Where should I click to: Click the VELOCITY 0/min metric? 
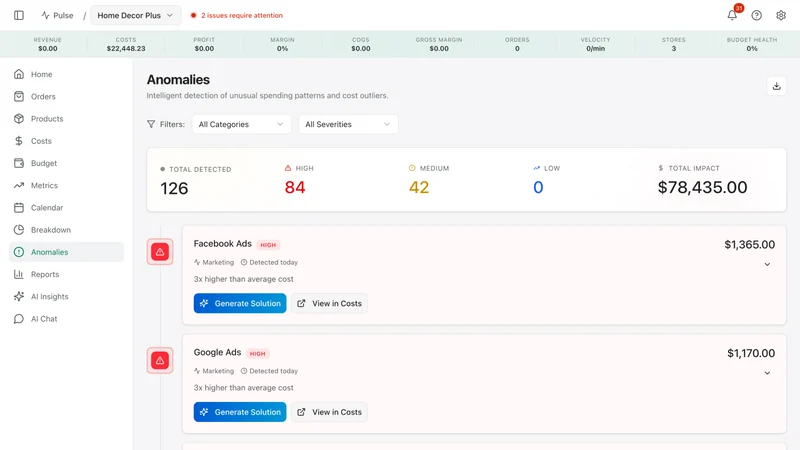coord(595,44)
